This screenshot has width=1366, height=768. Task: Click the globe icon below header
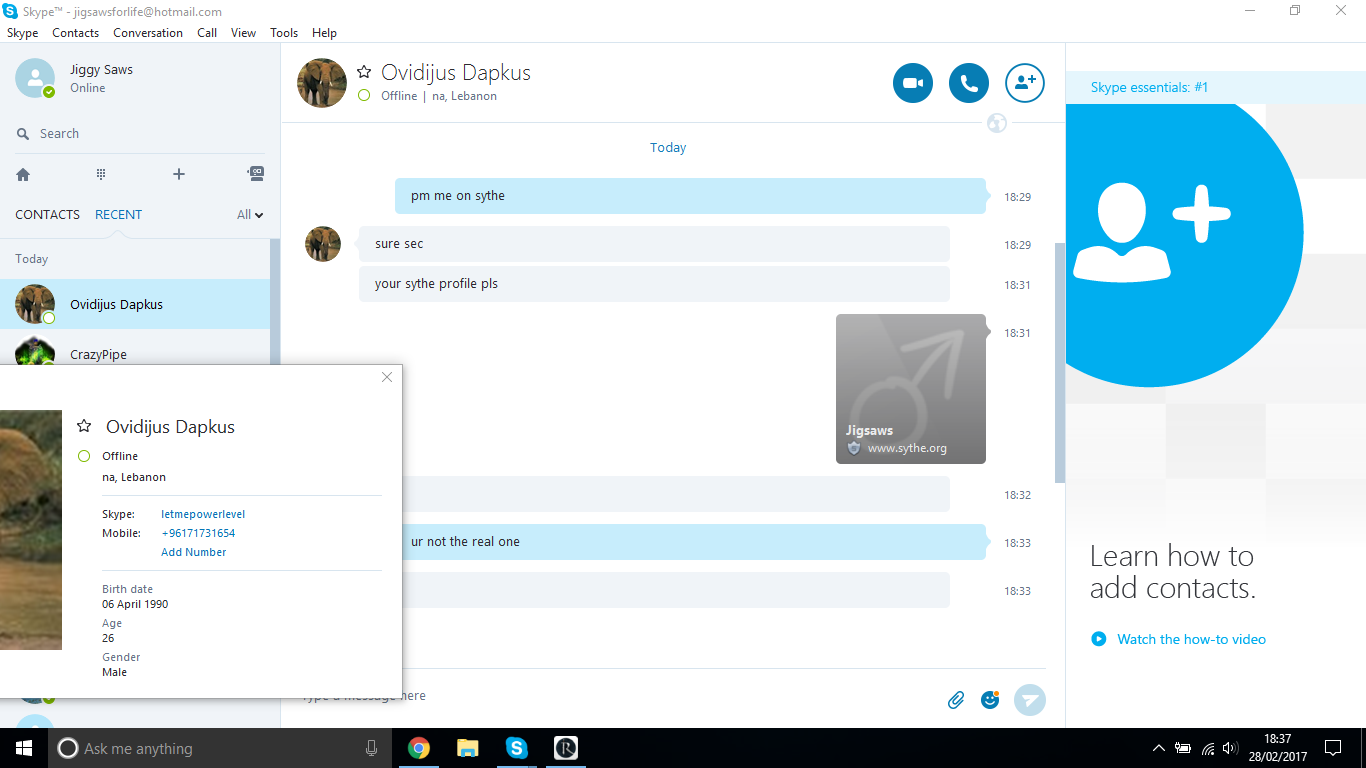tap(996, 123)
